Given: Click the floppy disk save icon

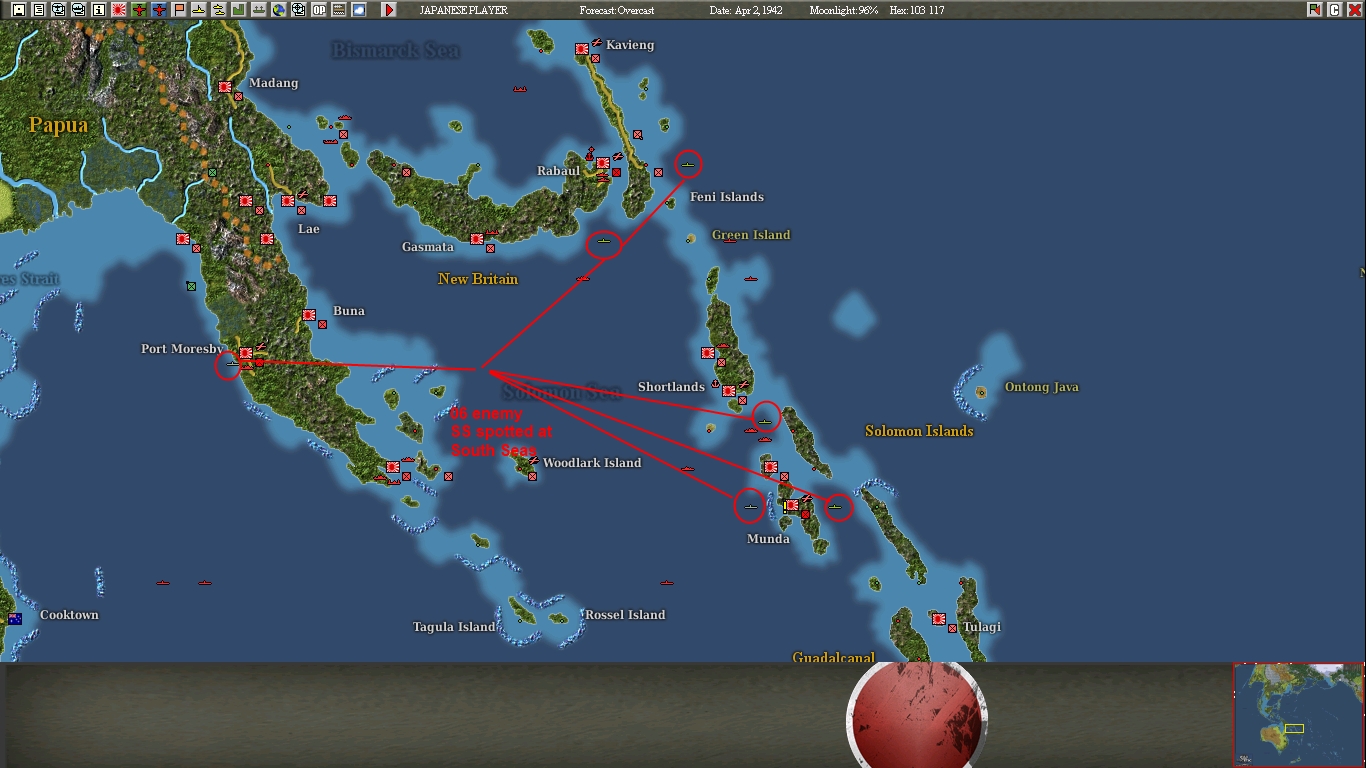Looking at the screenshot, I should [x=19, y=10].
